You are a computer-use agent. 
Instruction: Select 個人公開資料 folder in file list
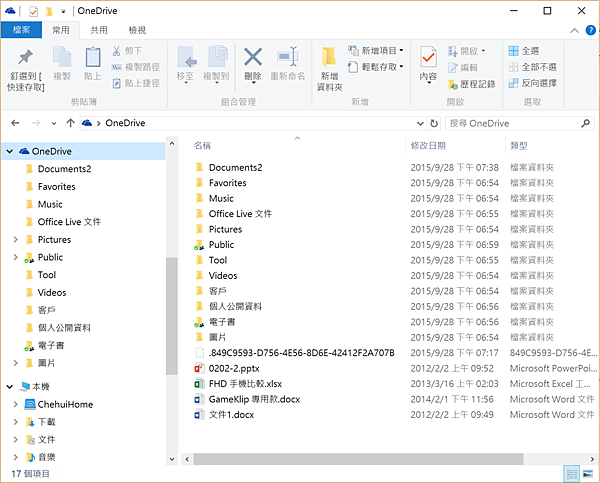235,307
